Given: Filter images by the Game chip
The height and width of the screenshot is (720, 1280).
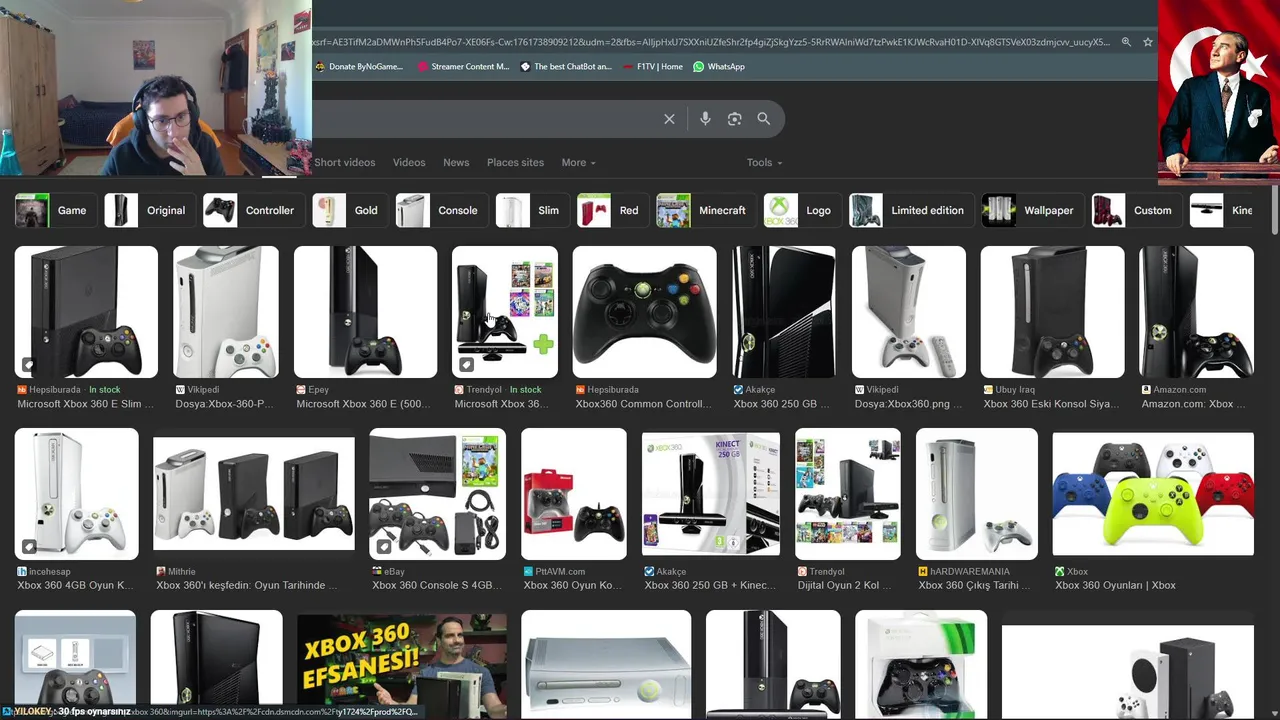Looking at the screenshot, I should tap(56, 210).
